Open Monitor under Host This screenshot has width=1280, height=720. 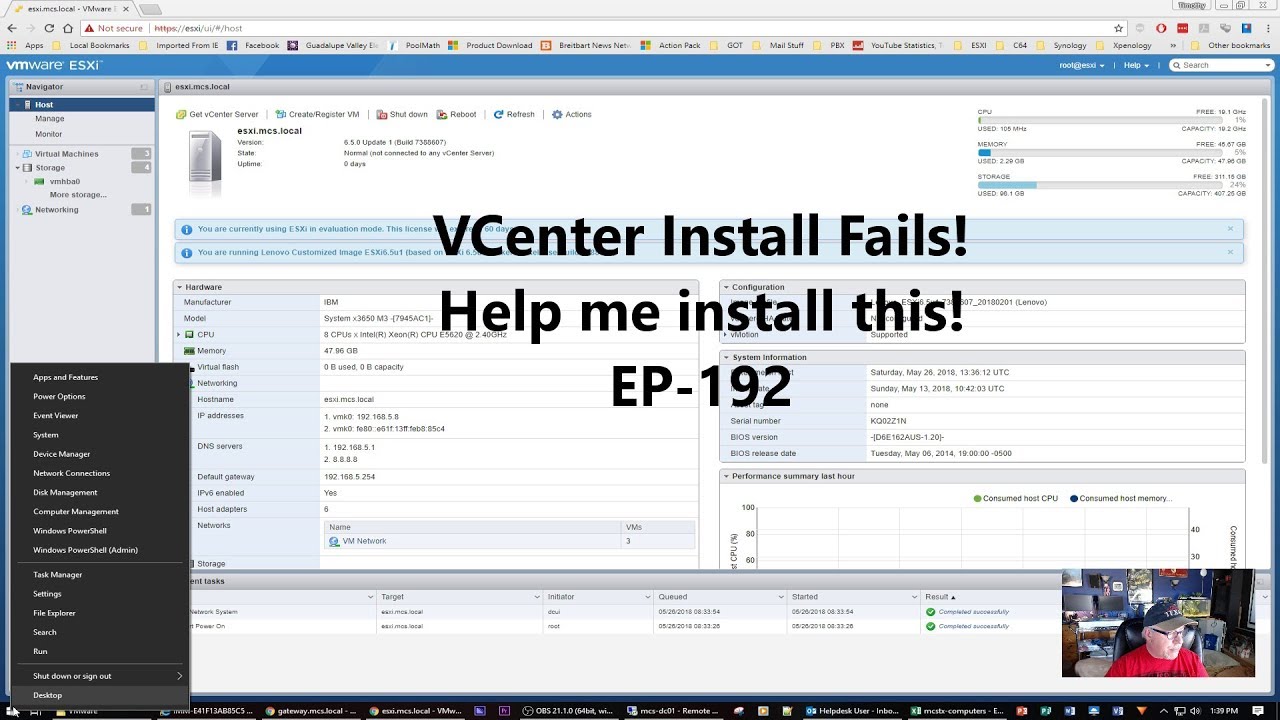click(49, 134)
